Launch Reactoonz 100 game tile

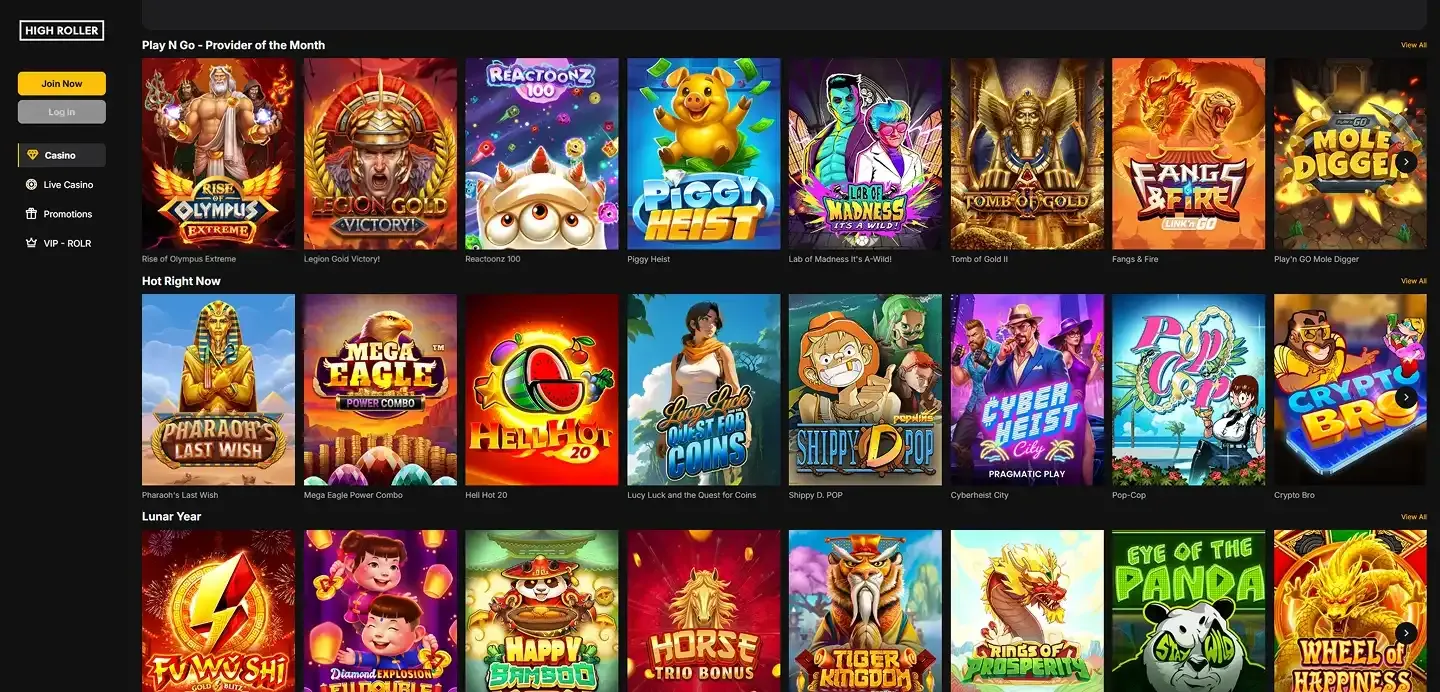point(542,154)
